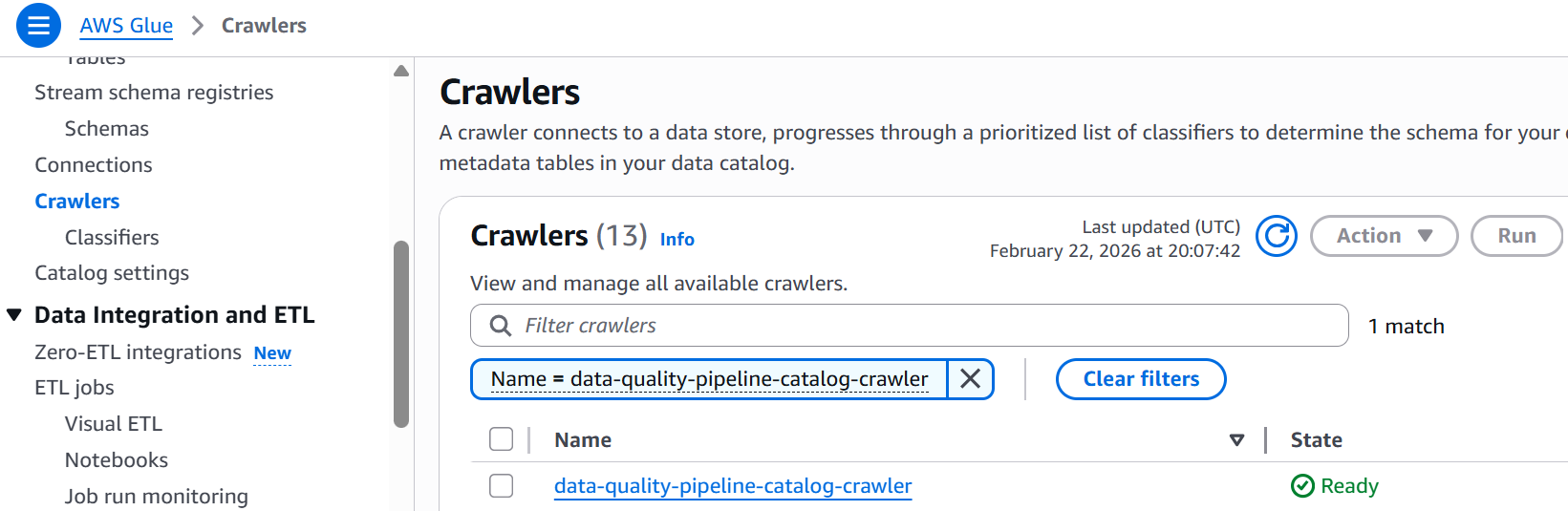1568x511 pixels.
Task: Open Stream schema registries
Action: [x=154, y=93]
